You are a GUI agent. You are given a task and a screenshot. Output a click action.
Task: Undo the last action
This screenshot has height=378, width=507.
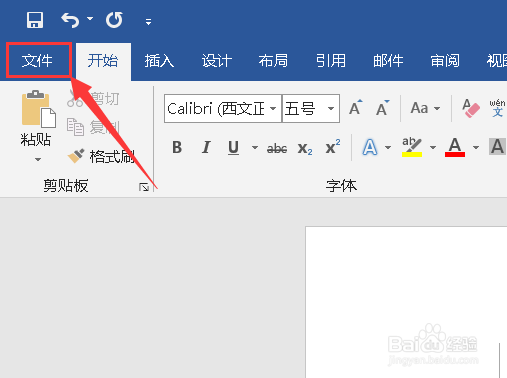(70, 20)
